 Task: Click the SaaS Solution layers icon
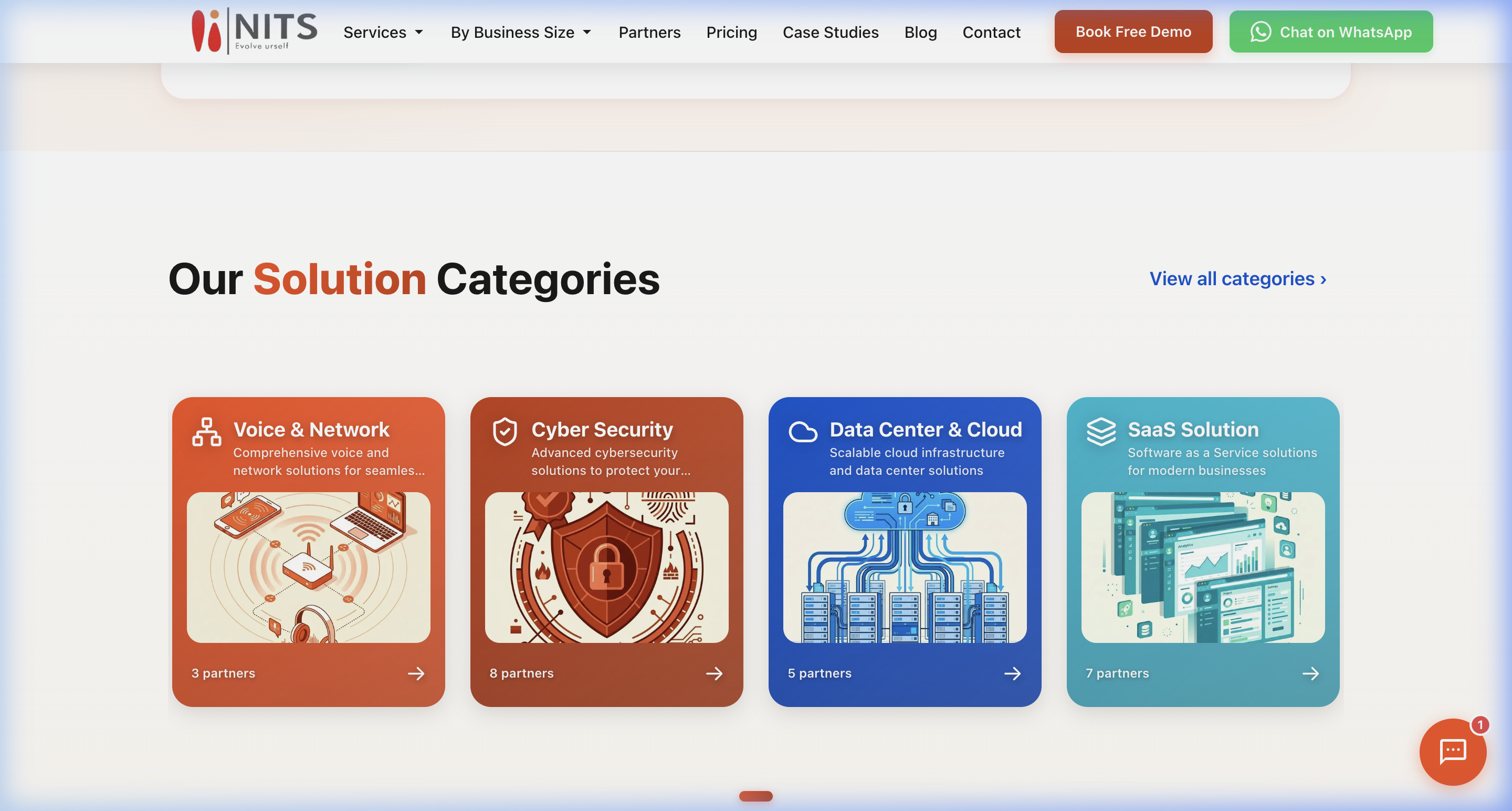tap(1101, 432)
